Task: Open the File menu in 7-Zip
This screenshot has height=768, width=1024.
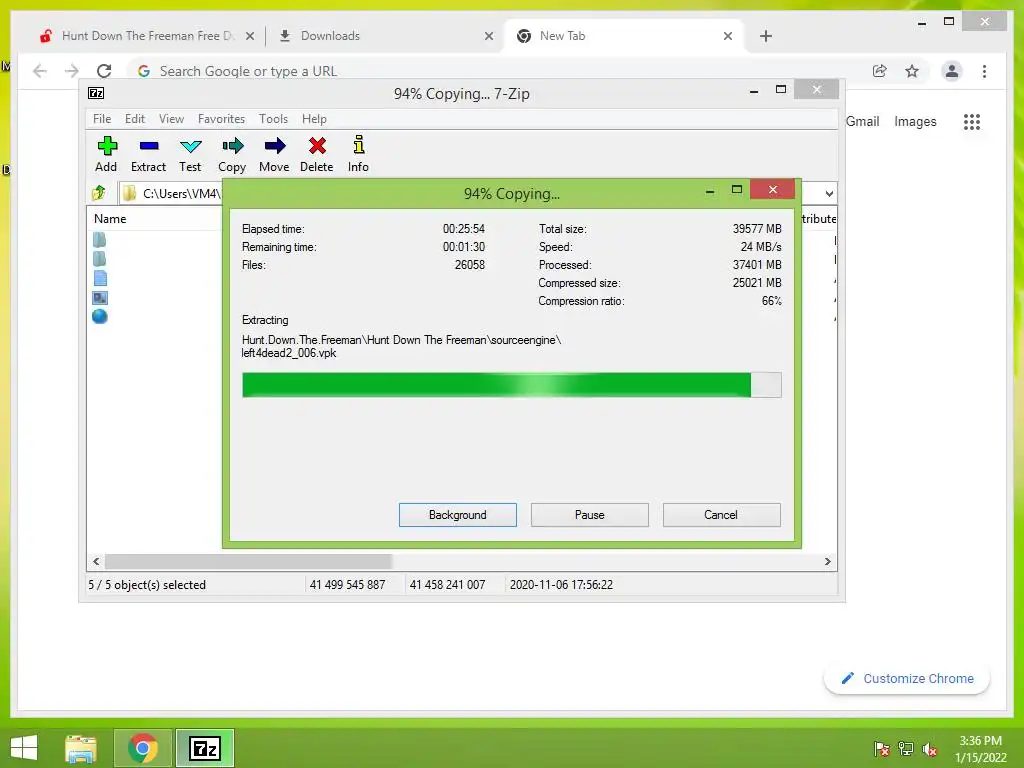Action: (x=102, y=119)
